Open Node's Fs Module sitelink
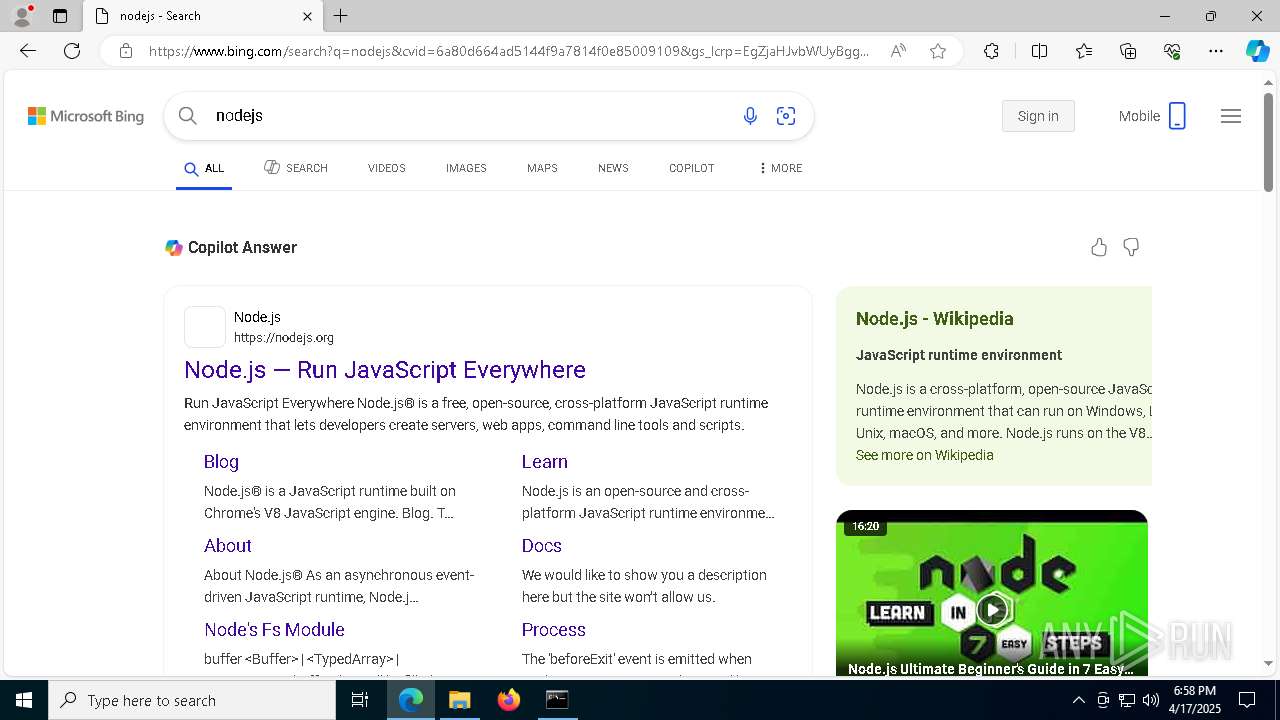The width and height of the screenshot is (1280, 720). point(274,630)
